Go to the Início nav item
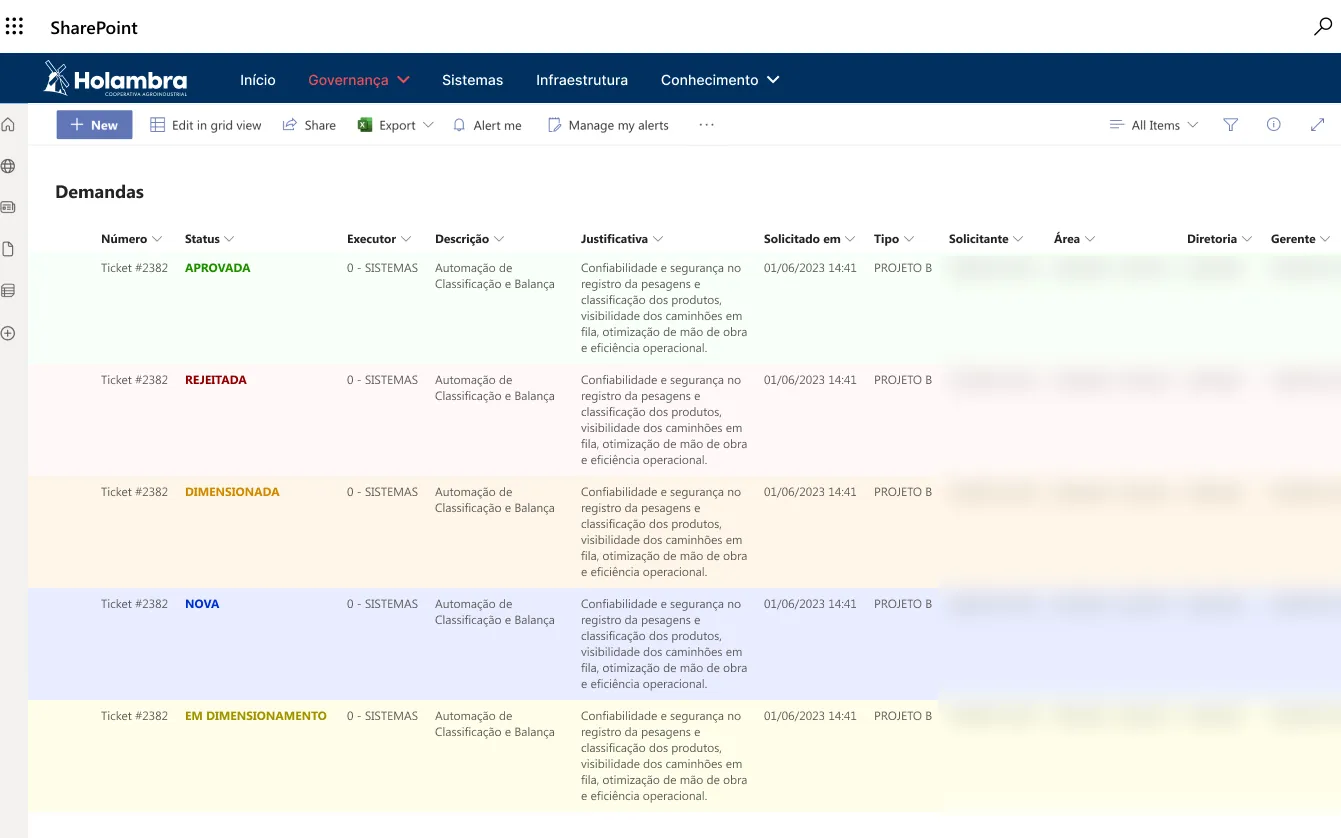This screenshot has height=838, width=1341. (x=258, y=80)
